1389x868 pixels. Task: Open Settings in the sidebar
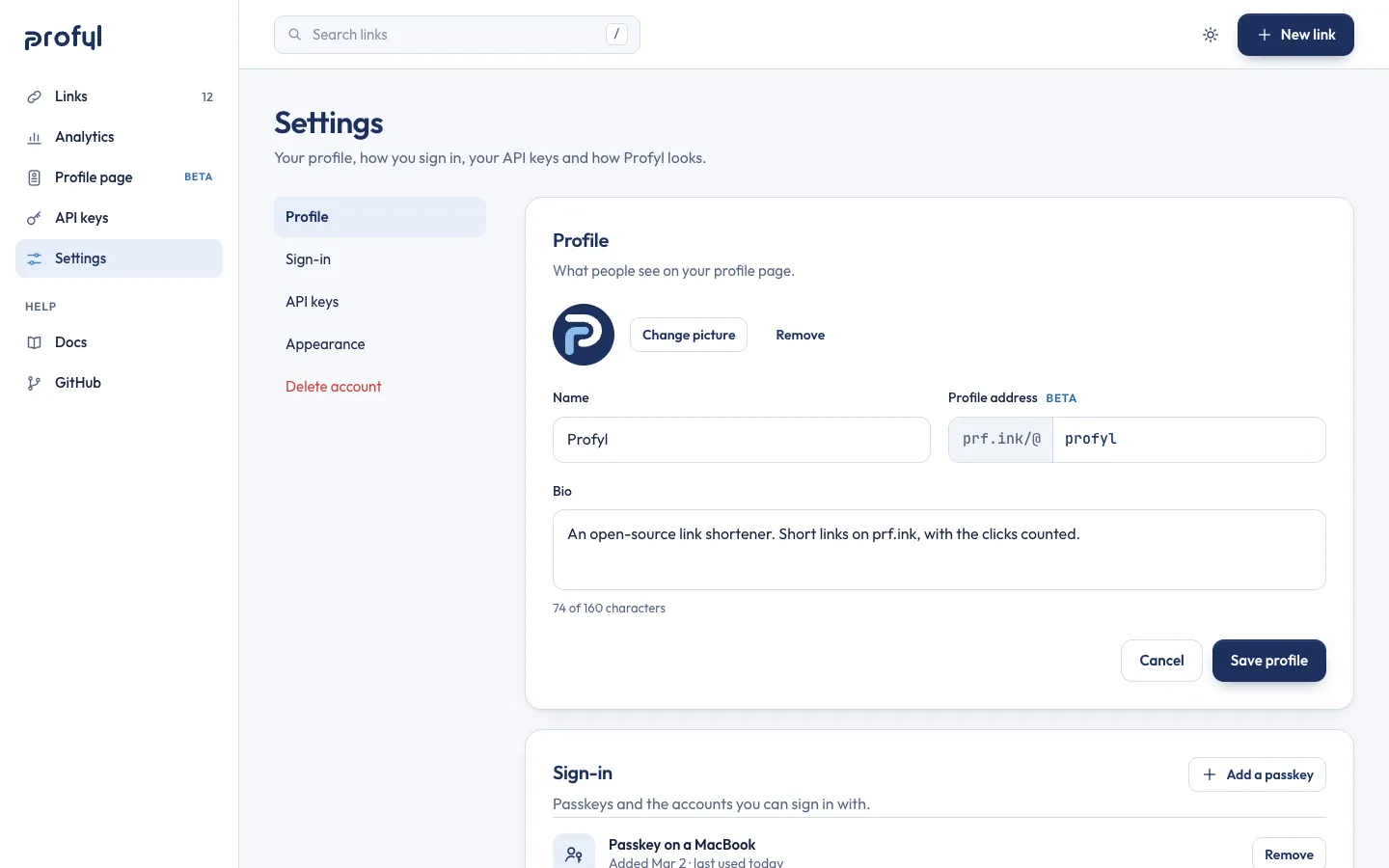119,258
